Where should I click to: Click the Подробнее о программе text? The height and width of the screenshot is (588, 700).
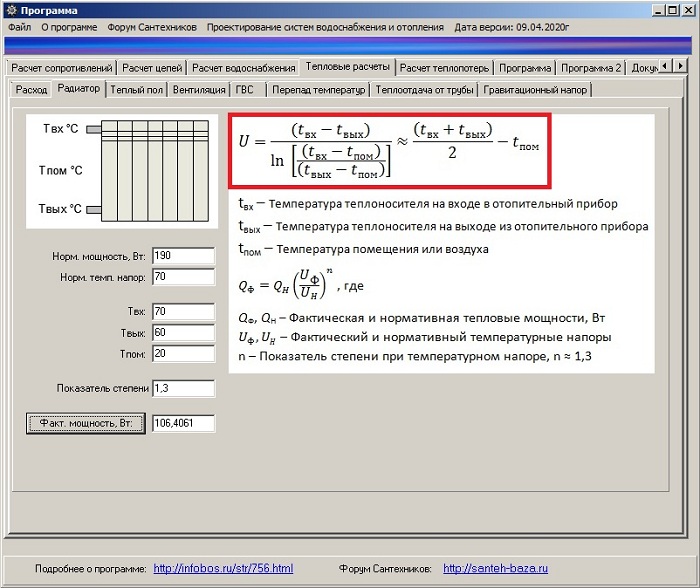tap(91, 569)
